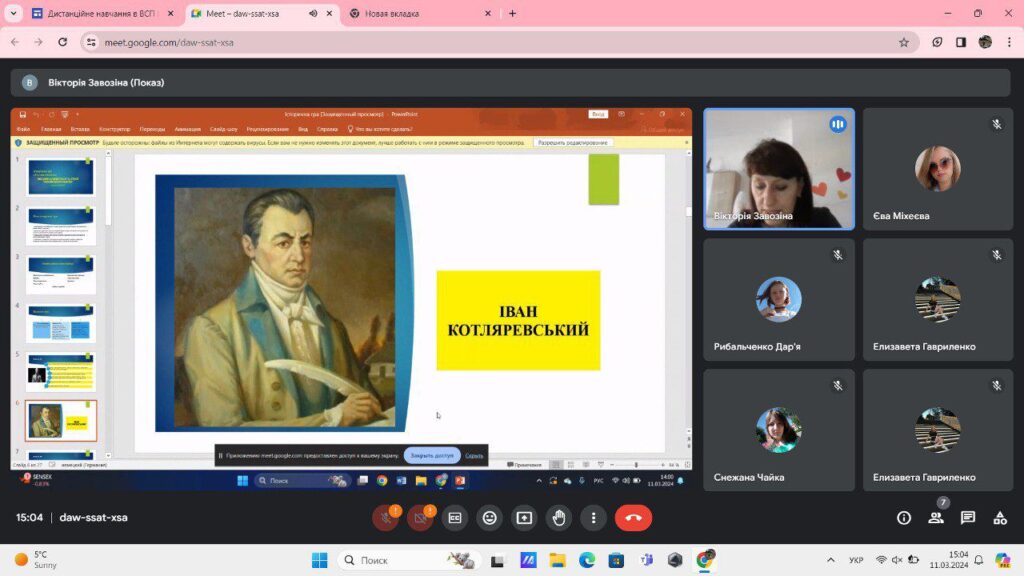Open the Chrome tab search dropdown
This screenshot has height=576, width=1024.
point(13,13)
